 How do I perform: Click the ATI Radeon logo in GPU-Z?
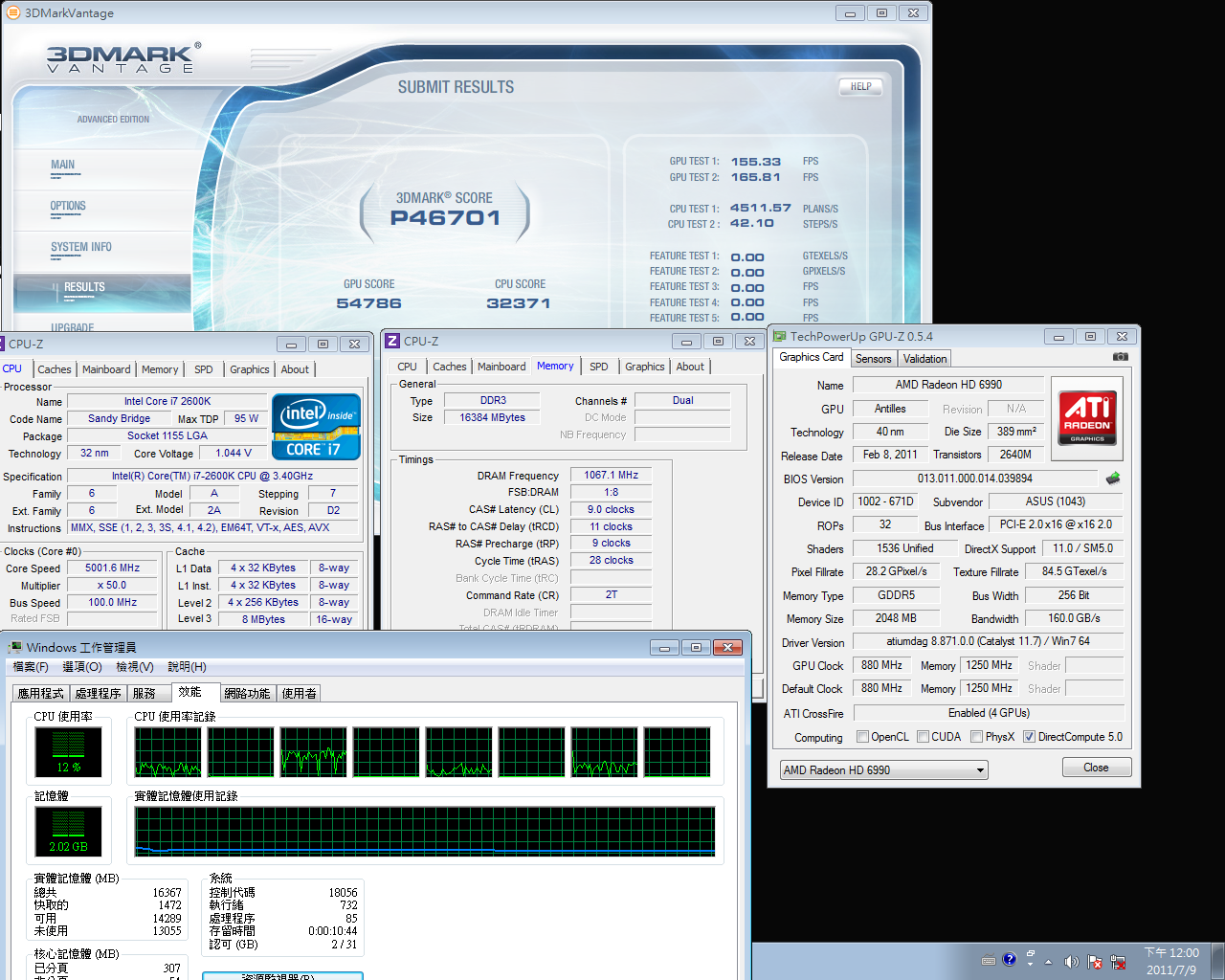(x=1087, y=417)
